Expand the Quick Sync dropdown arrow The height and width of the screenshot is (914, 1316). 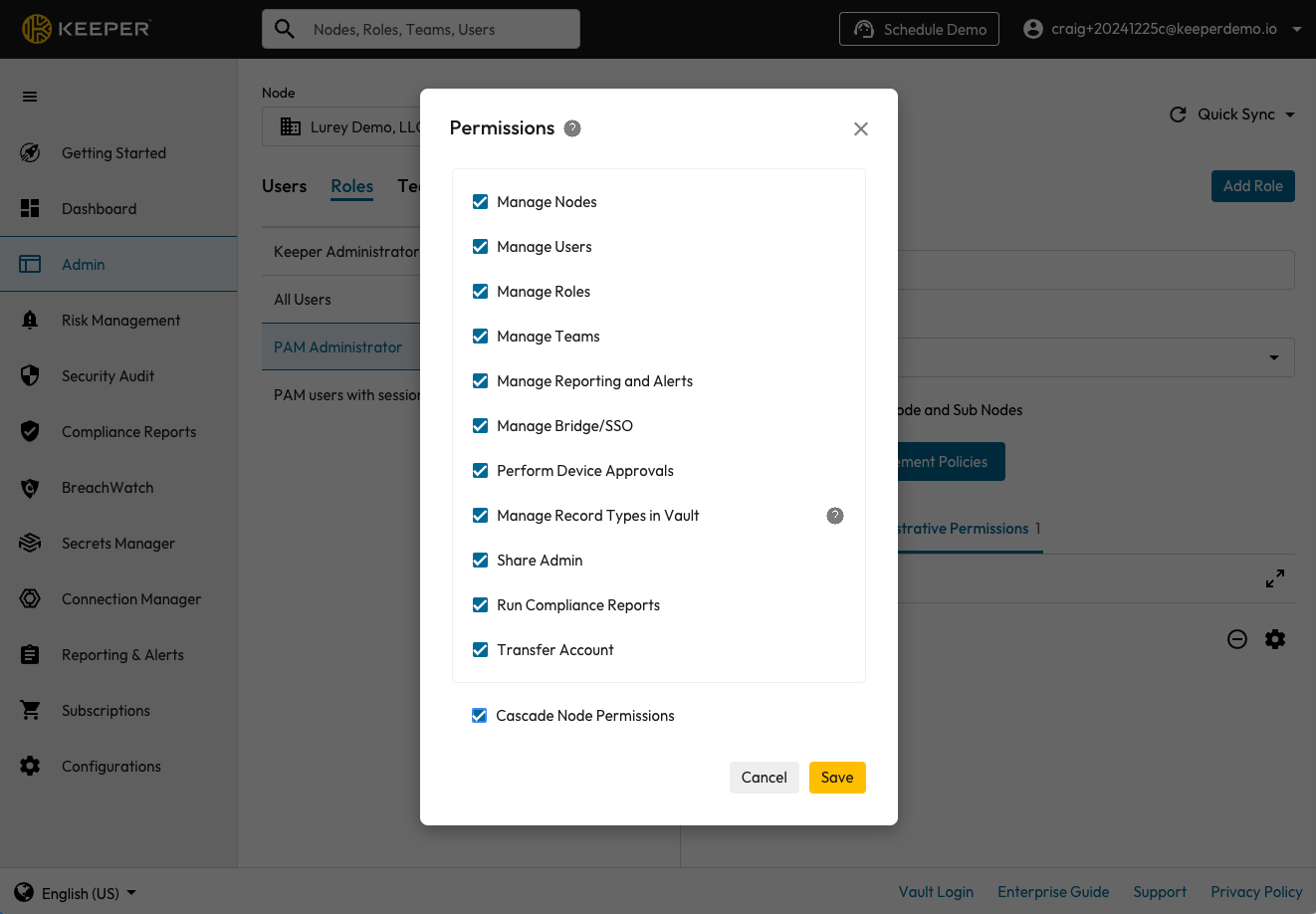(1290, 114)
